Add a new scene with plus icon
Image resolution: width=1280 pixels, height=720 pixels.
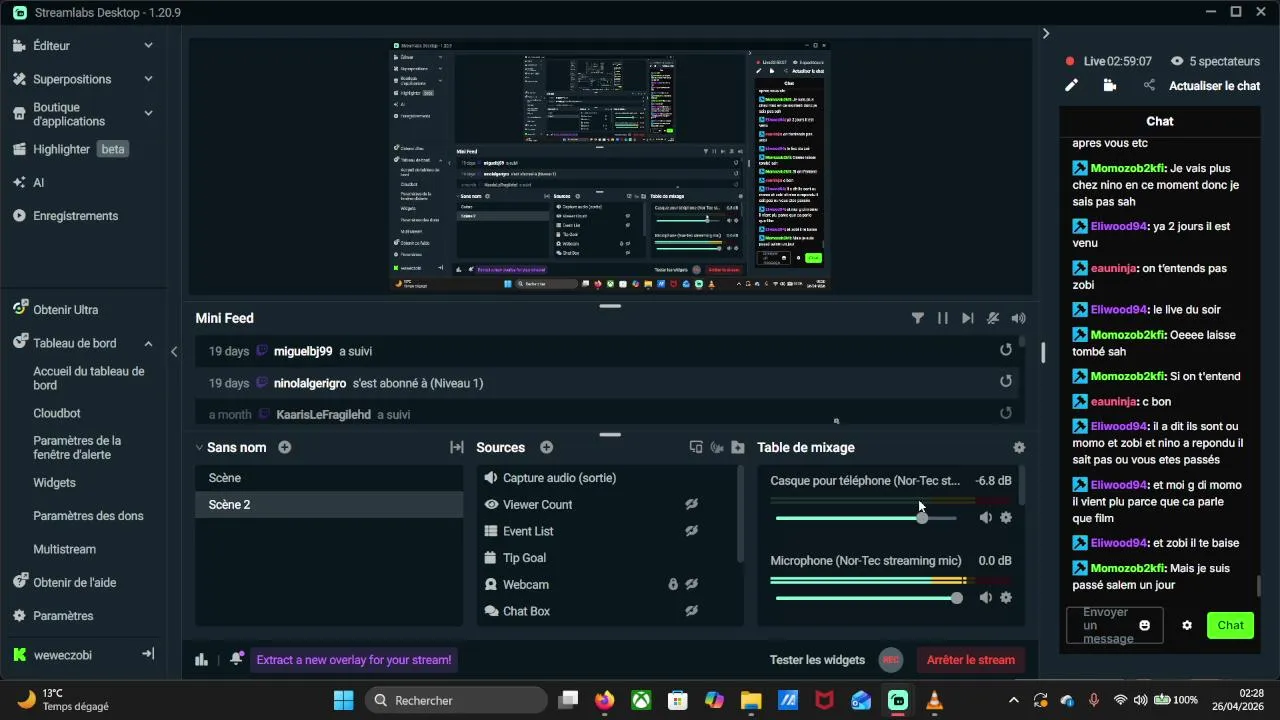pyautogui.click(x=285, y=447)
